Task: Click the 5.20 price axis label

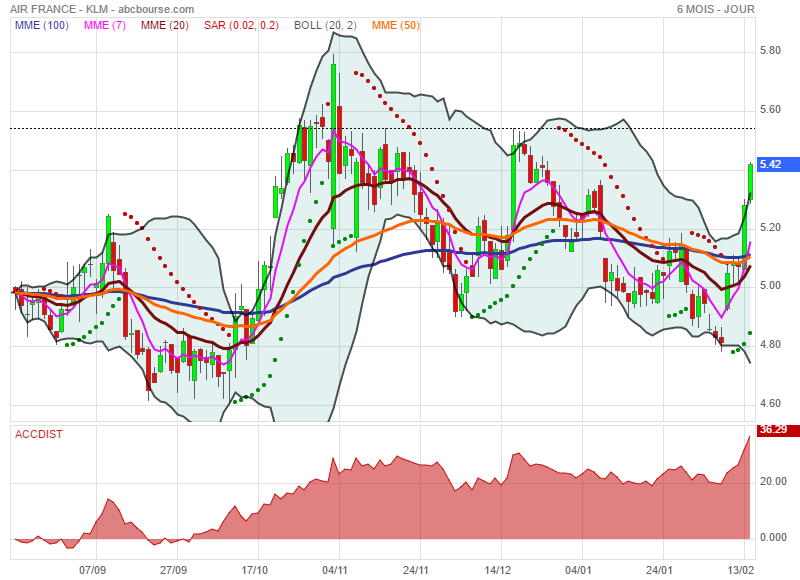Action: coord(770,228)
